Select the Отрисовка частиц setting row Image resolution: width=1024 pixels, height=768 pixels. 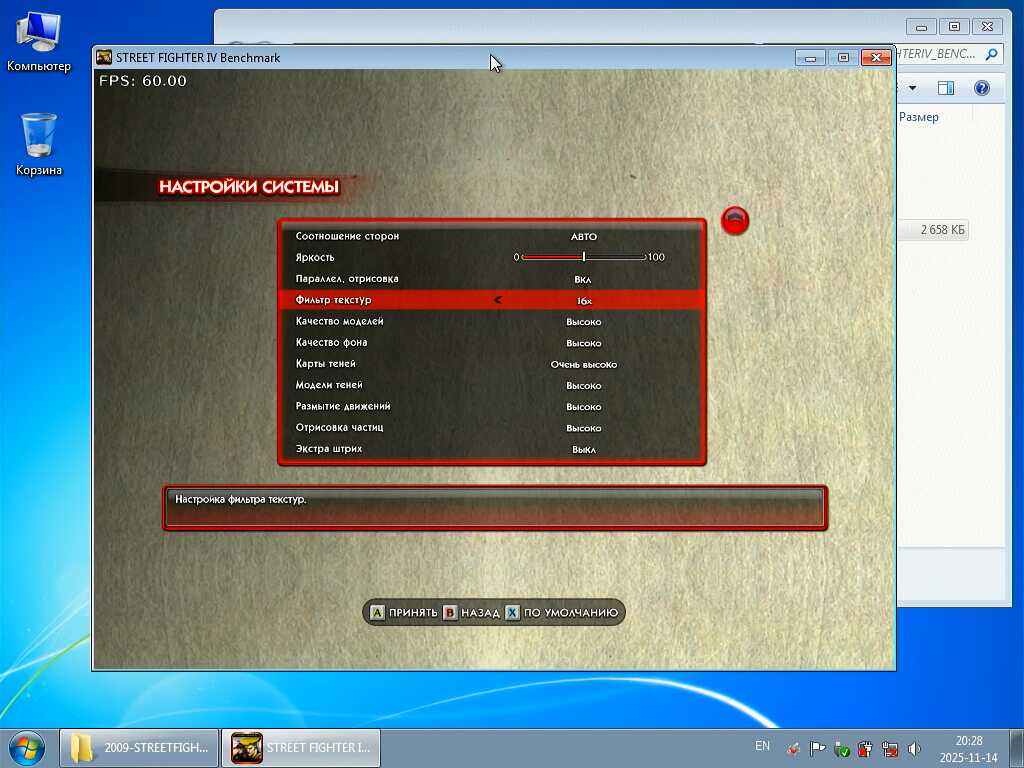pos(492,428)
